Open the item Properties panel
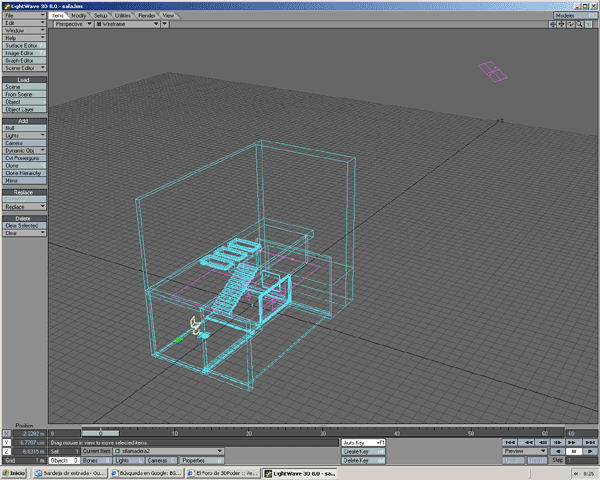 coord(202,460)
